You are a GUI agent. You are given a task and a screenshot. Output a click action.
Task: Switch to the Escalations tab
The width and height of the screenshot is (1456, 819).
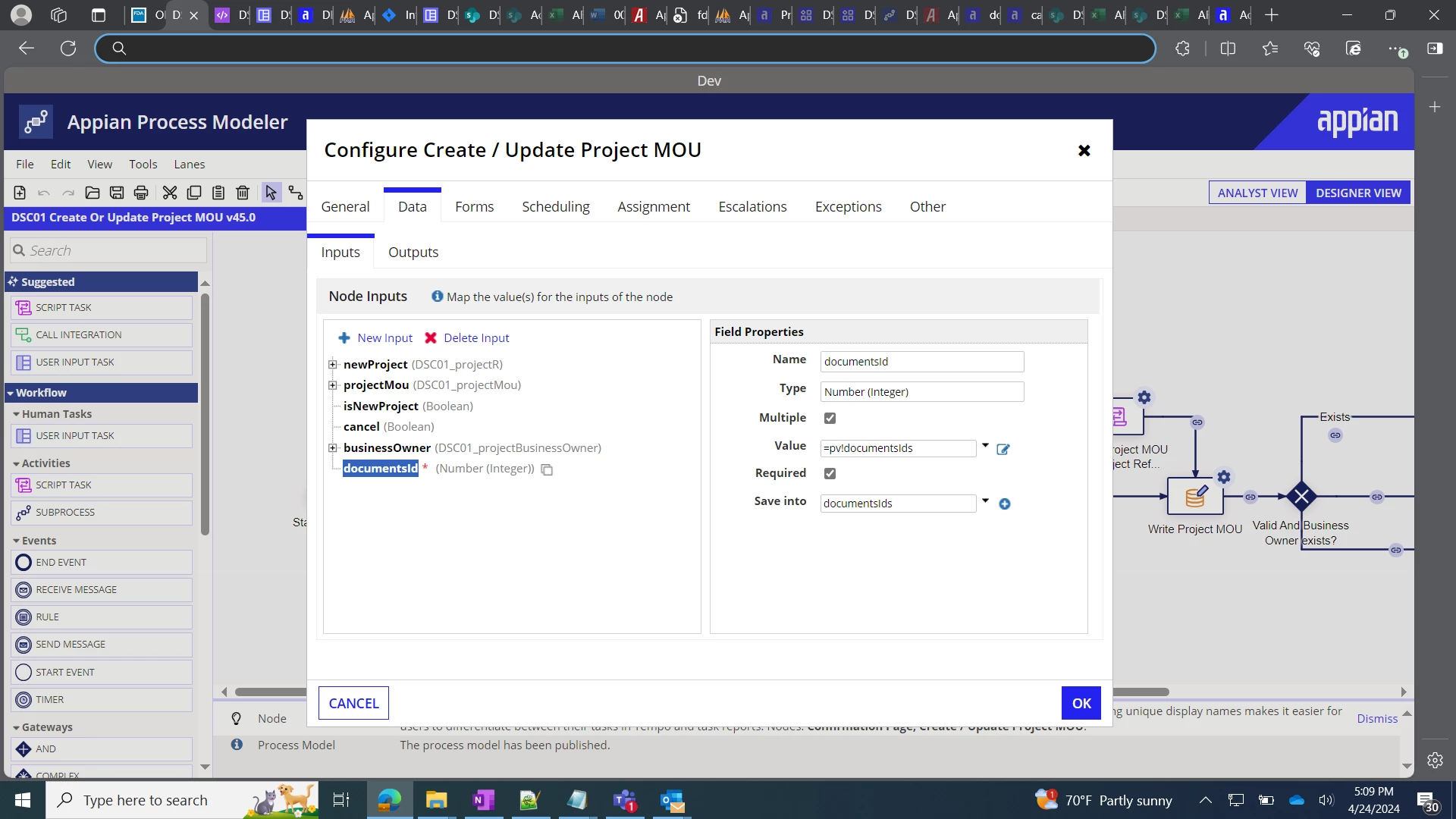752,206
